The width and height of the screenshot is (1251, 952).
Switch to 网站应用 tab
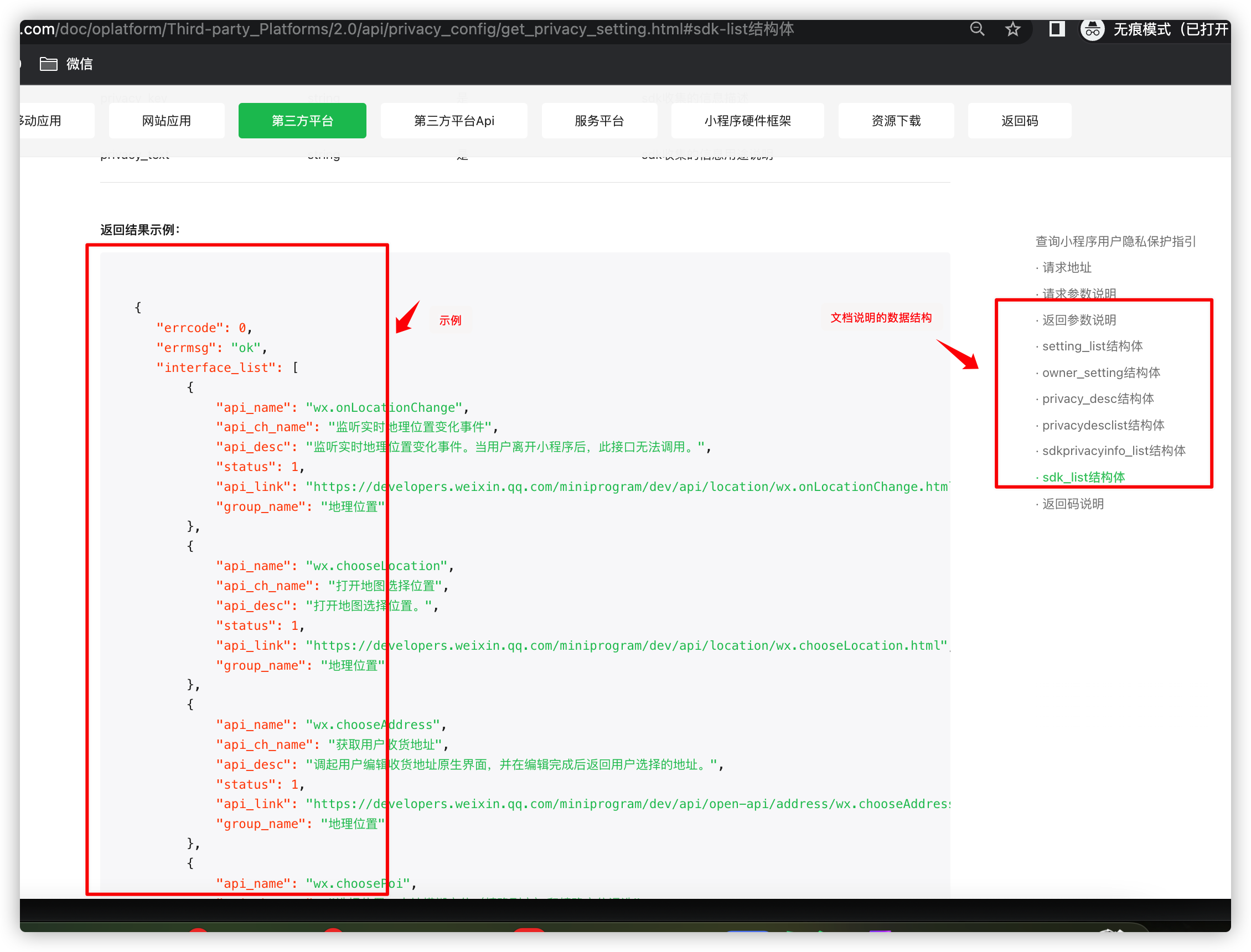pyautogui.click(x=167, y=121)
